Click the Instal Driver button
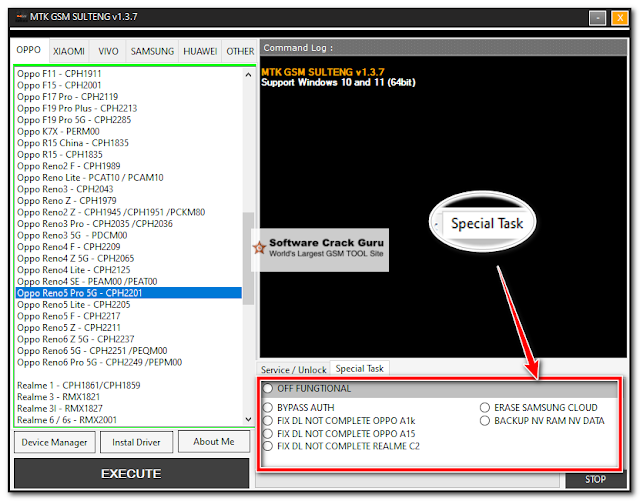Image resolution: width=640 pixels, height=501 pixels. [x=136, y=442]
